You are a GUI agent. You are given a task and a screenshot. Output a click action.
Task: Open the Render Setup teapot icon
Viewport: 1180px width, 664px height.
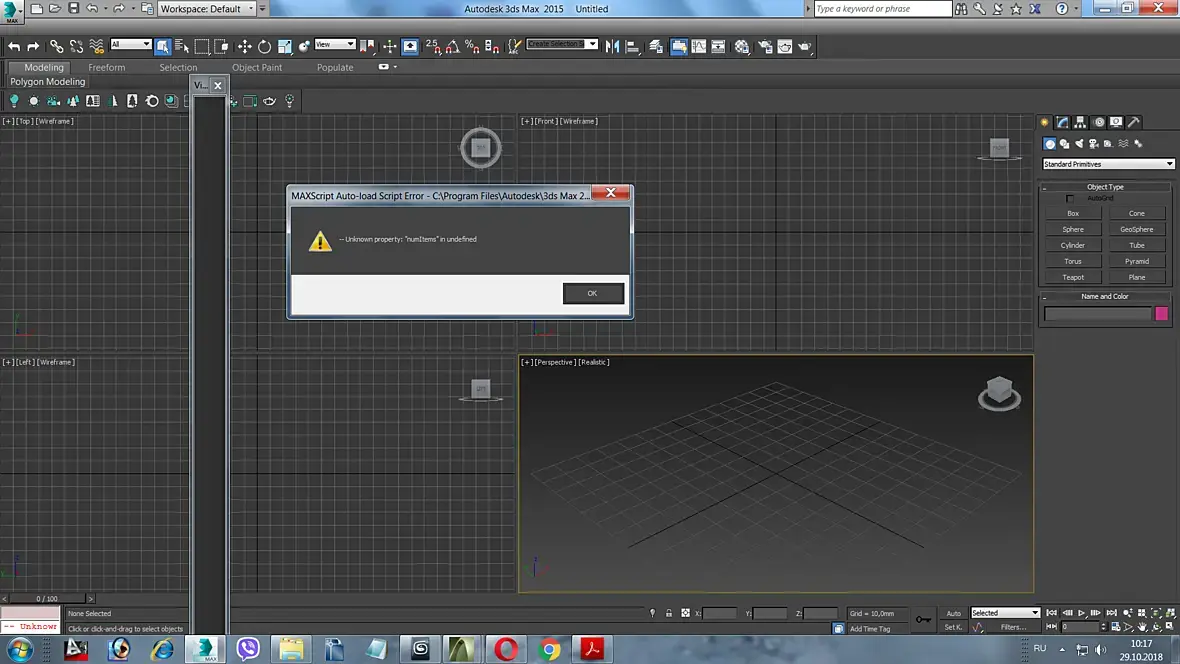(x=765, y=47)
